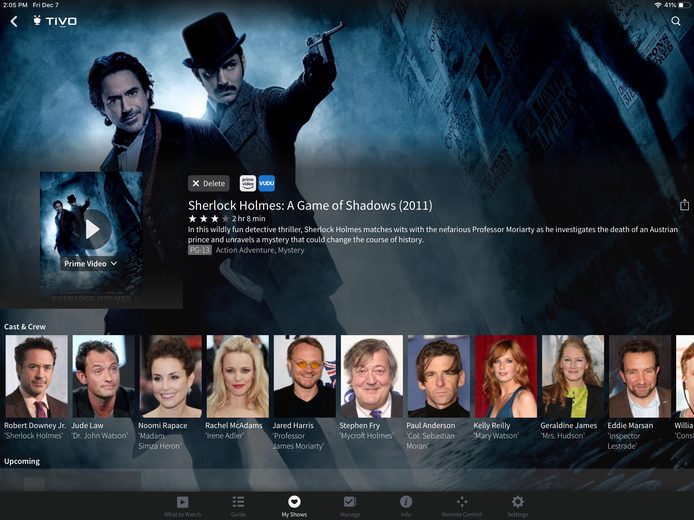
Task: Open the Guide tab
Action: [x=238, y=506]
